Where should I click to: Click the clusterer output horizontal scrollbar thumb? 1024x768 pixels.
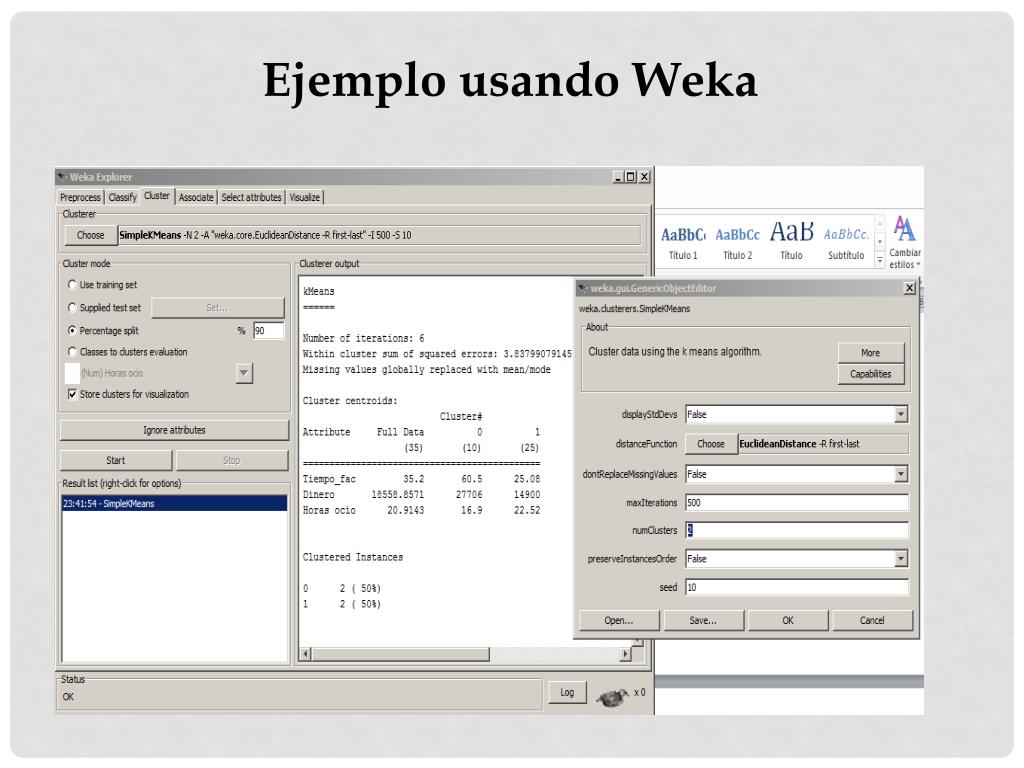click(x=400, y=654)
